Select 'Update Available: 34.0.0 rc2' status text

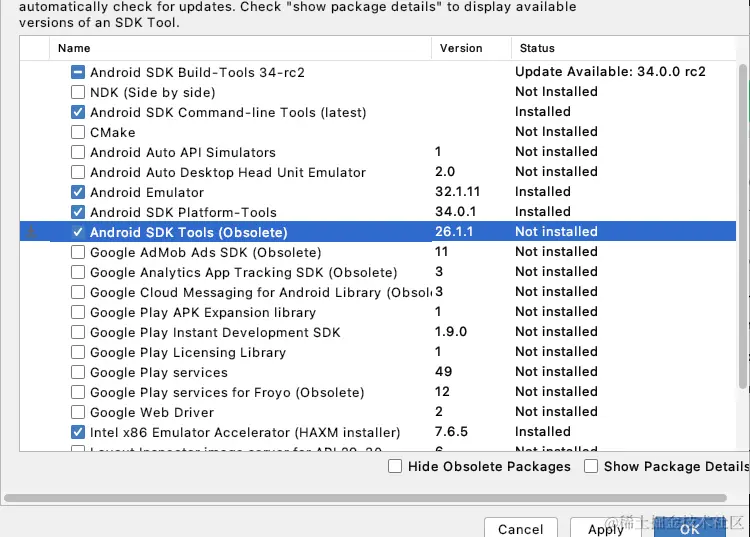pyautogui.click(x=610, y=72)
